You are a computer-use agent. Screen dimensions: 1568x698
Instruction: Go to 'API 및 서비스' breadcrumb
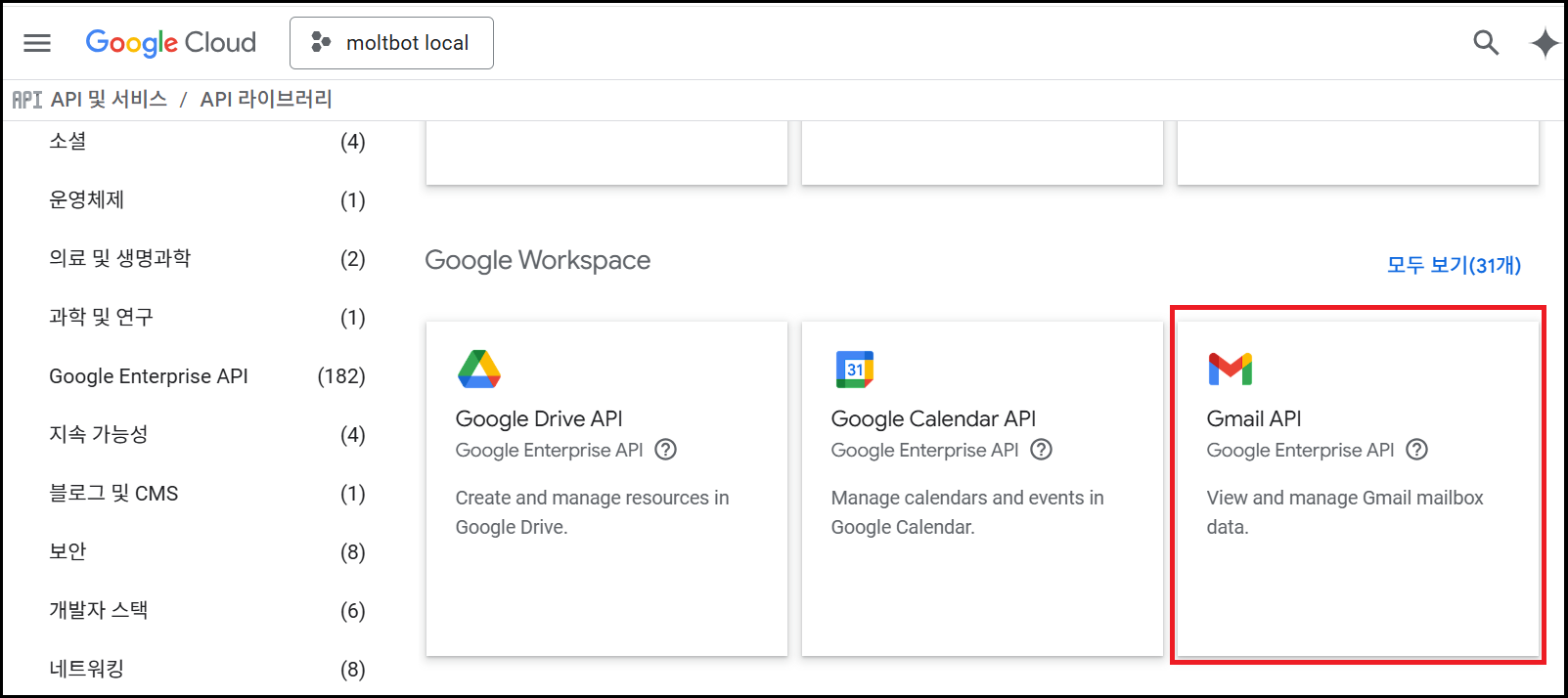109,100
